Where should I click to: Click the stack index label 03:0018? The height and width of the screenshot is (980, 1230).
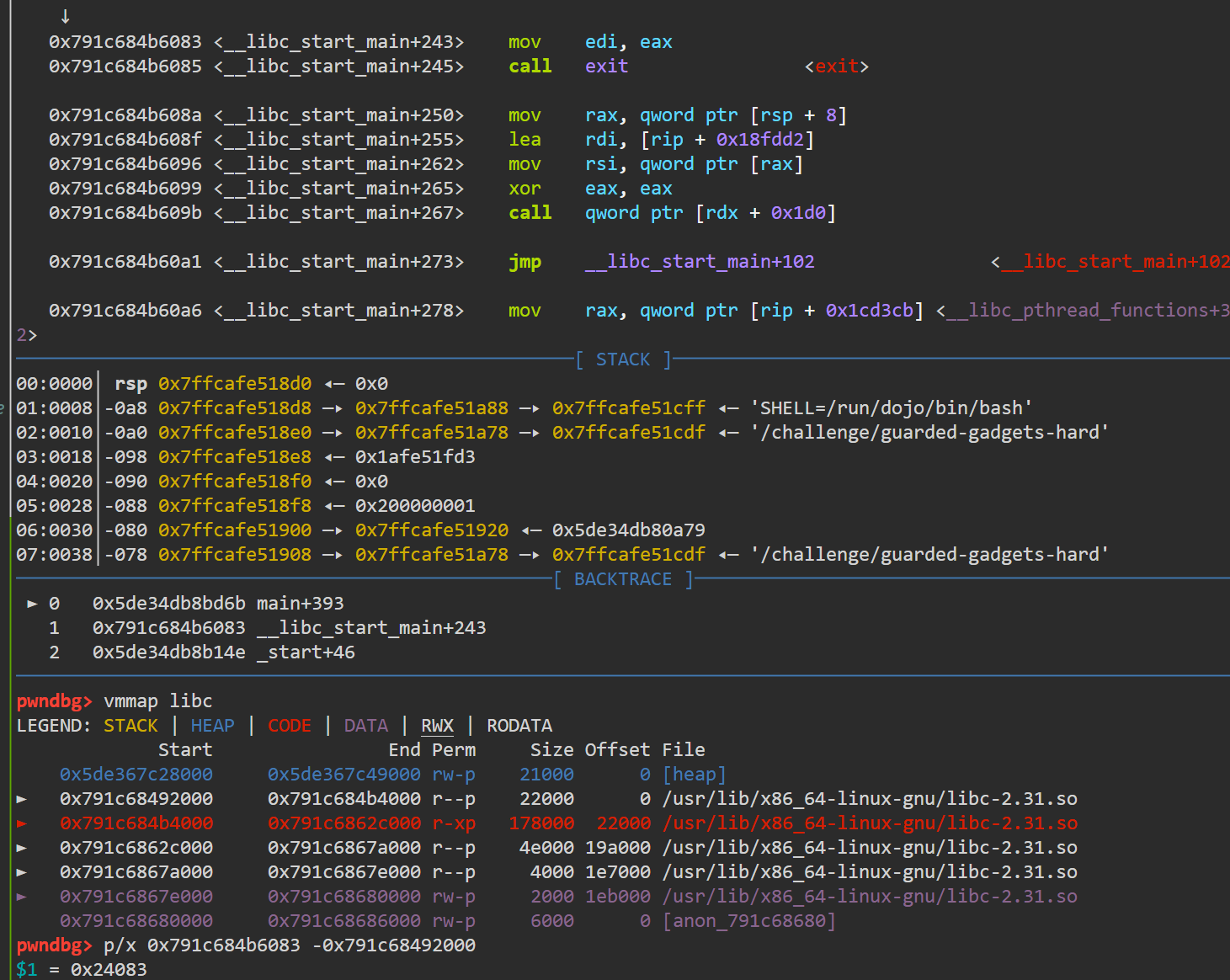[x=55, y=457]
